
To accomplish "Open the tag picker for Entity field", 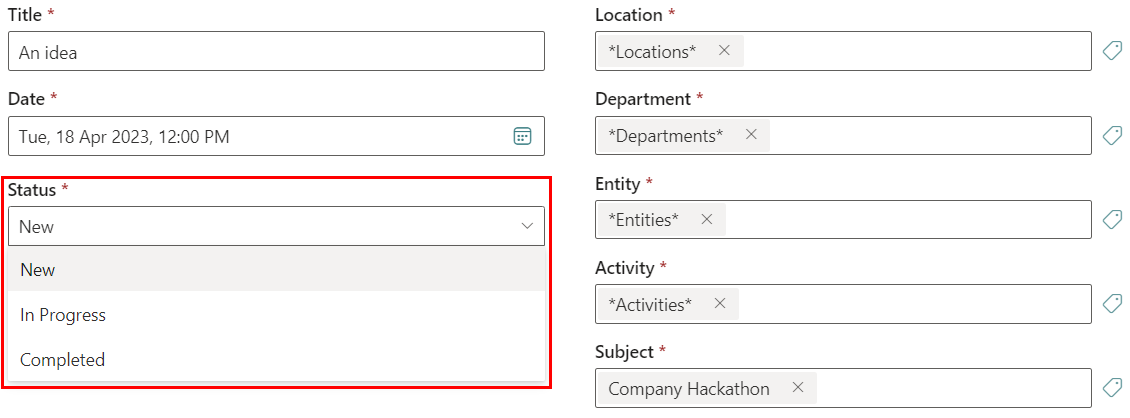I will (x=1112, y=219).
